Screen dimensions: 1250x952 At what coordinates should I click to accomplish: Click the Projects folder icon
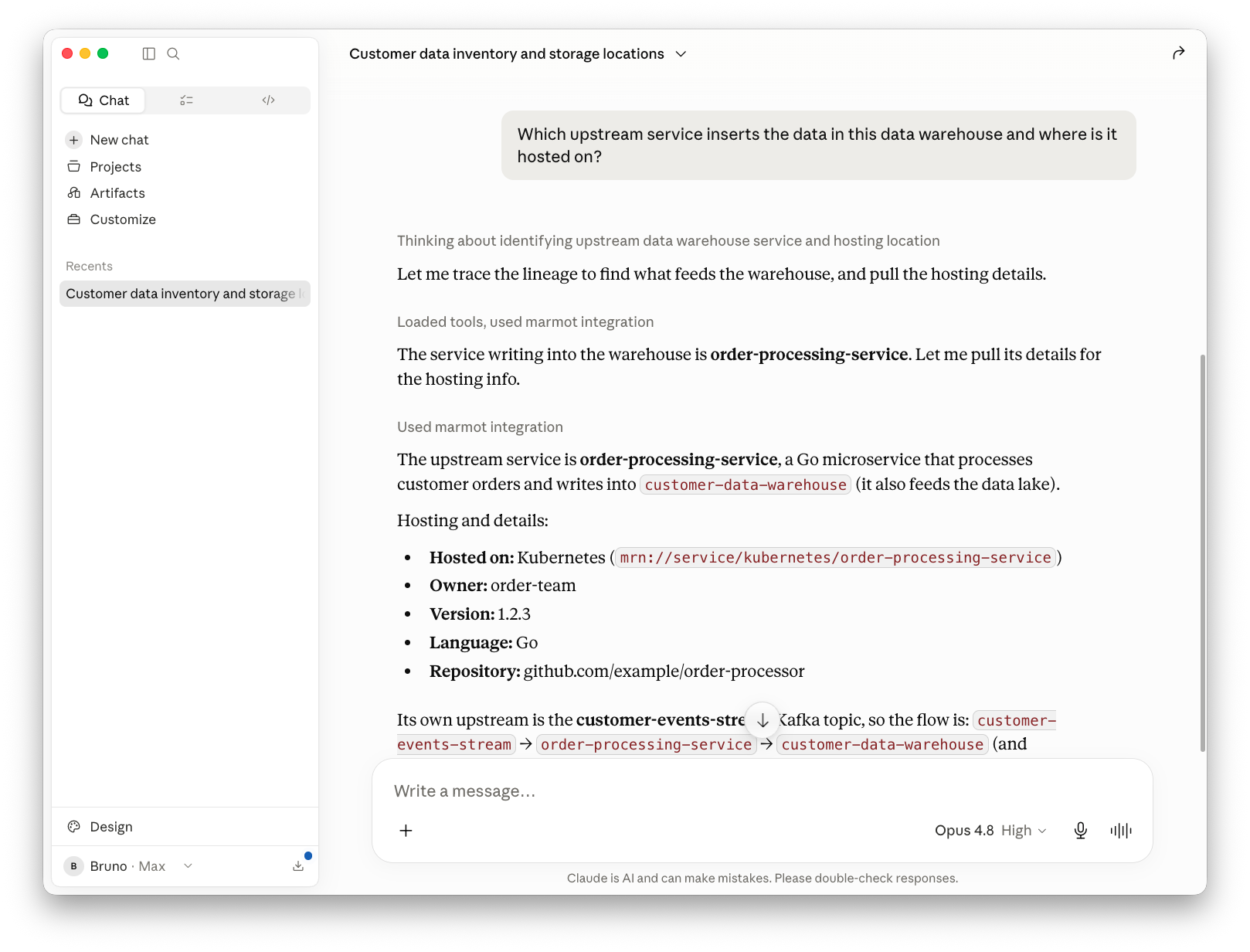tap(74, 167)
